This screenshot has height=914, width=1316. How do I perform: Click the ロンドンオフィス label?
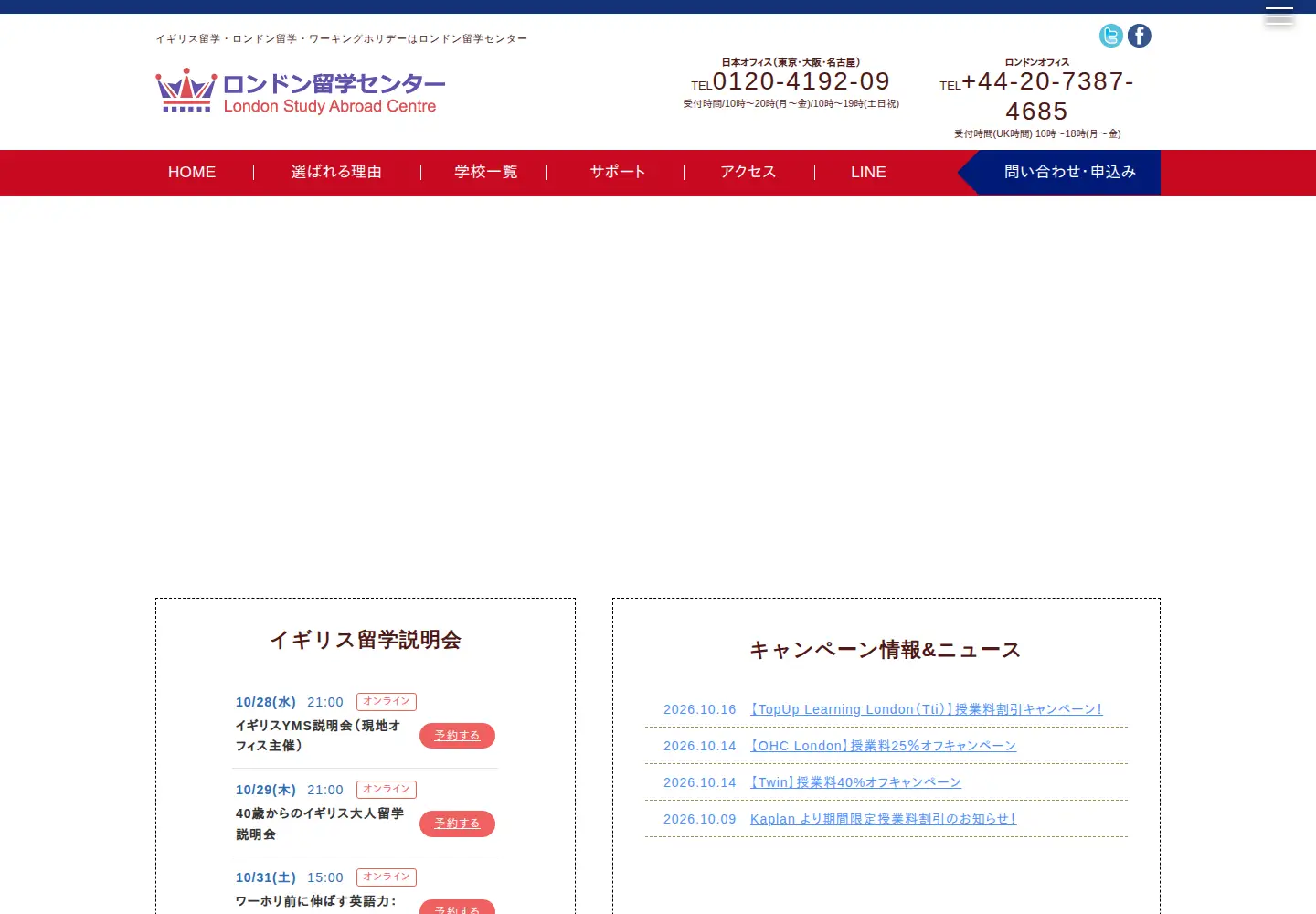click(x=1037, y=62)
